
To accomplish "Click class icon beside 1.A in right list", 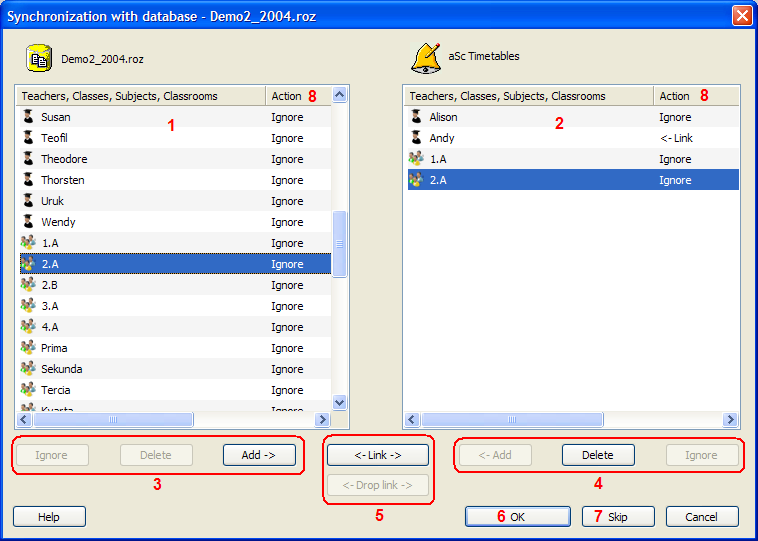I will 416,159.
